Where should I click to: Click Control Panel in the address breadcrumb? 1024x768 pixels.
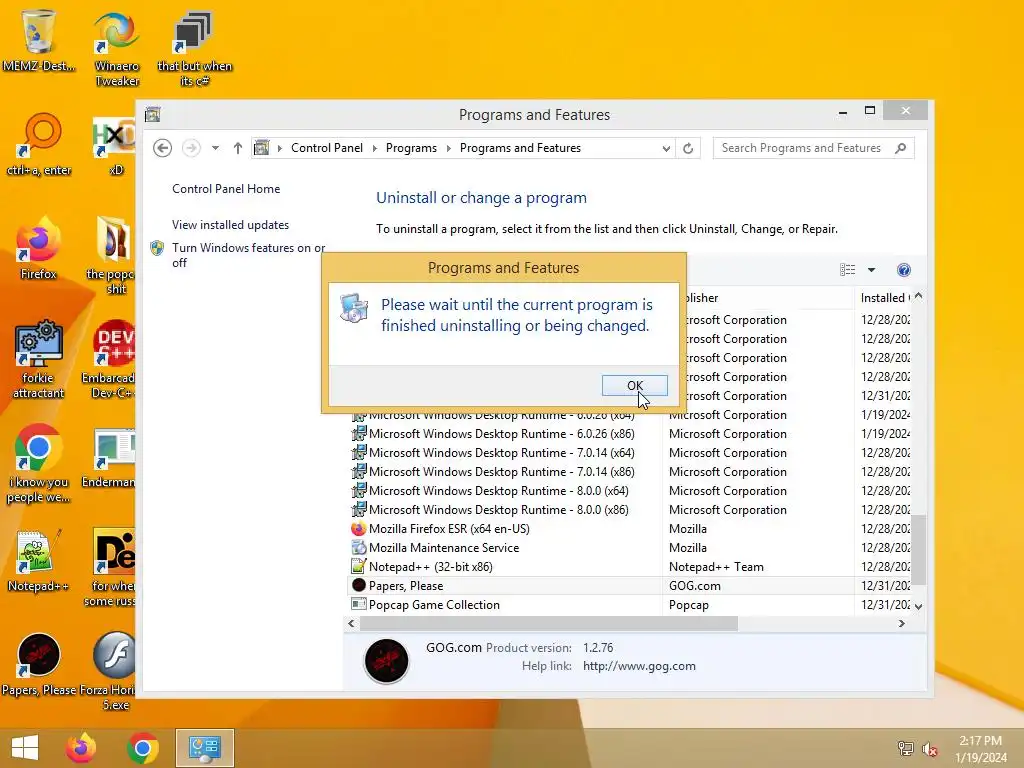[x=327, y=148]
